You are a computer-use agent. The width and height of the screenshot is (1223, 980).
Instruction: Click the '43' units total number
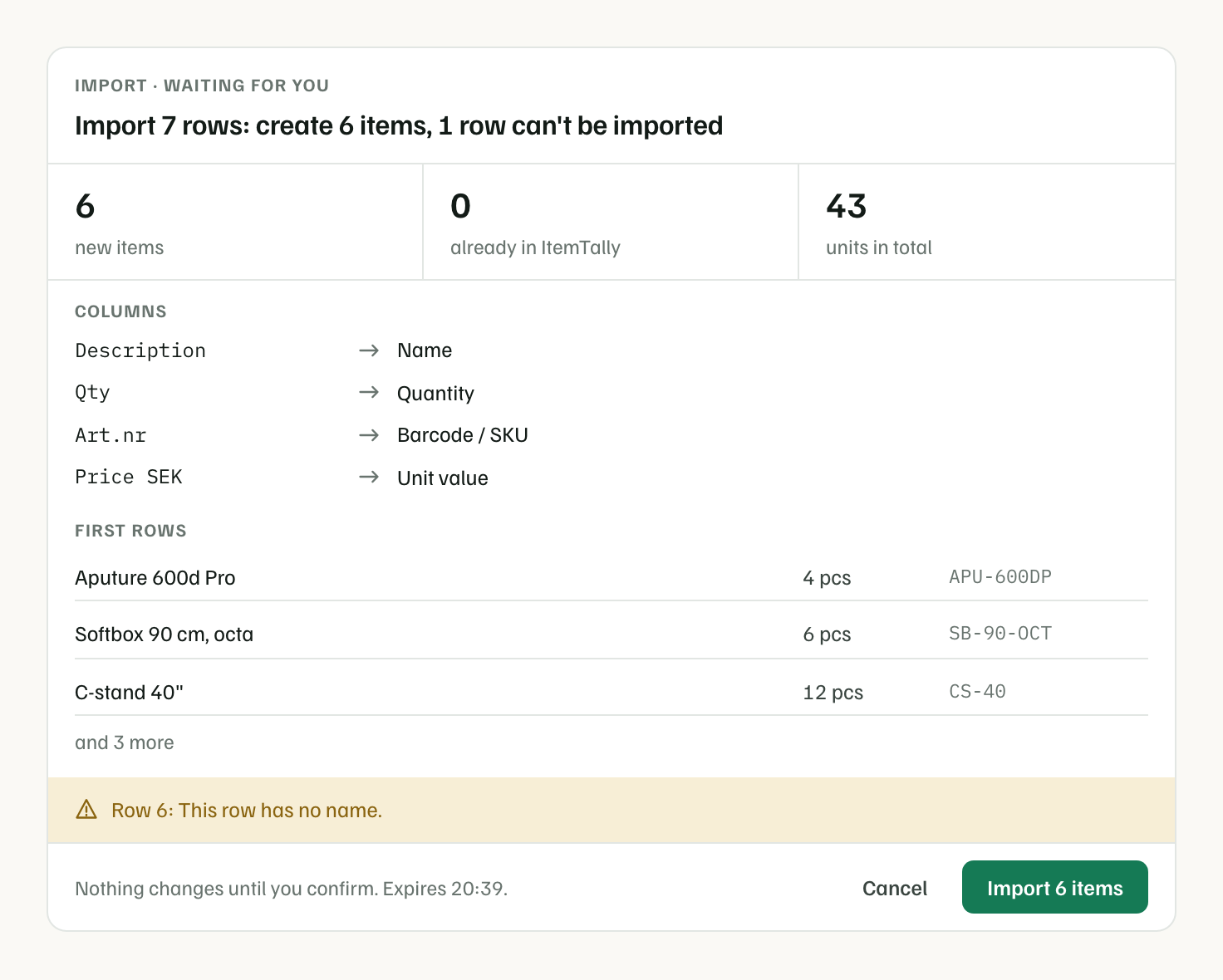pyautogui.click(x=847, y=206)
